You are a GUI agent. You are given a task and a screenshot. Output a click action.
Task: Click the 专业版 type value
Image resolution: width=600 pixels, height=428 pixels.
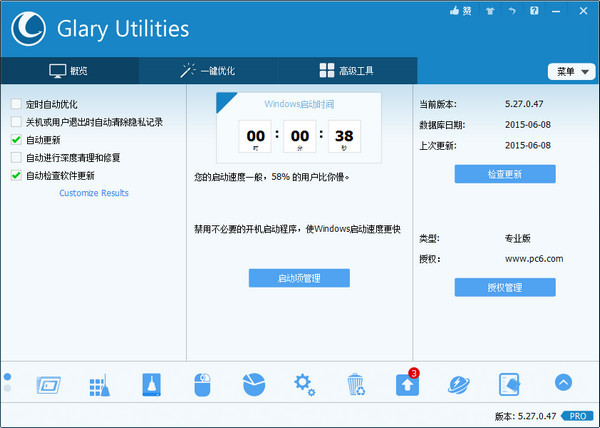pos(518,238)
